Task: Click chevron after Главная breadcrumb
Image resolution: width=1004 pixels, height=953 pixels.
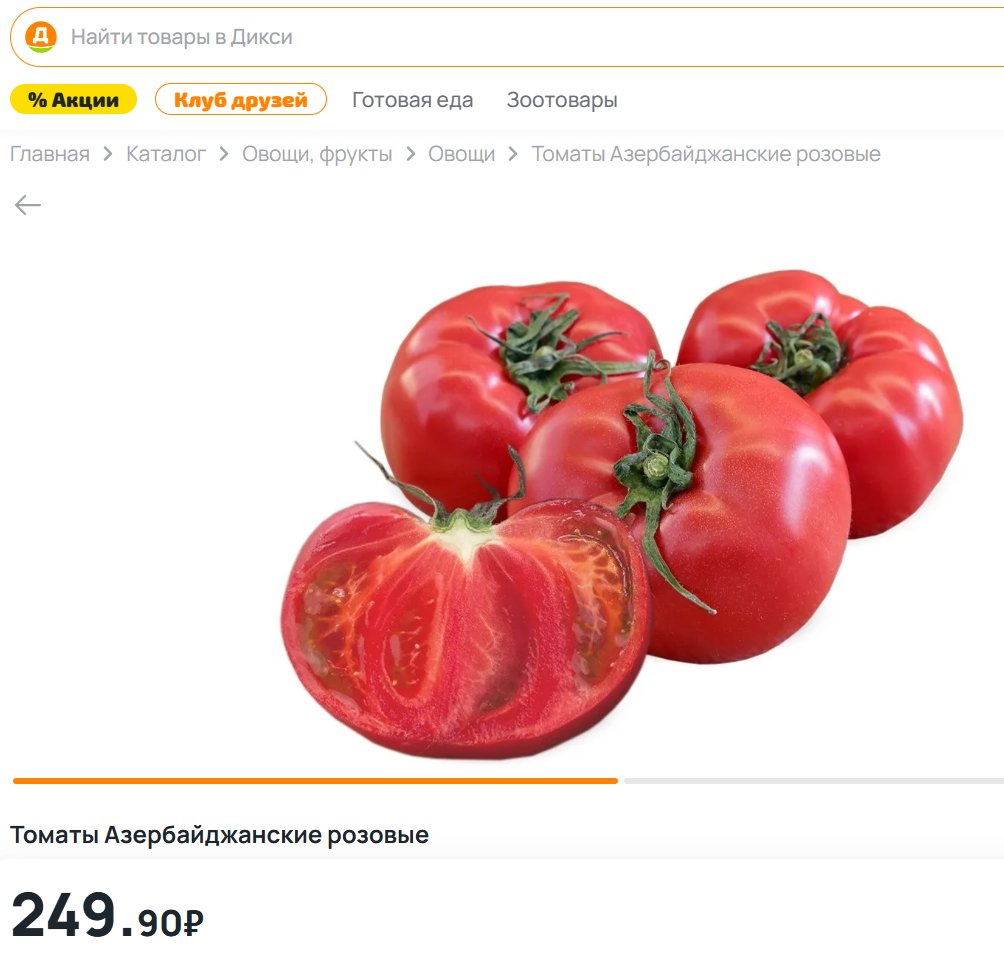Action: (x=108, y=154)
